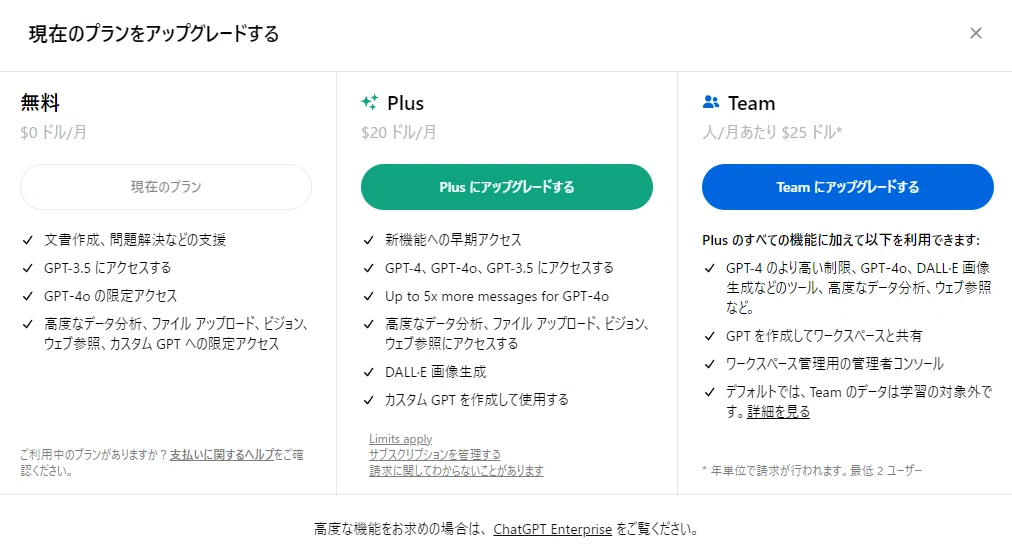
Task: Click the 現在のプランをアップグレードする dialog title
Action: coord(154,34)
